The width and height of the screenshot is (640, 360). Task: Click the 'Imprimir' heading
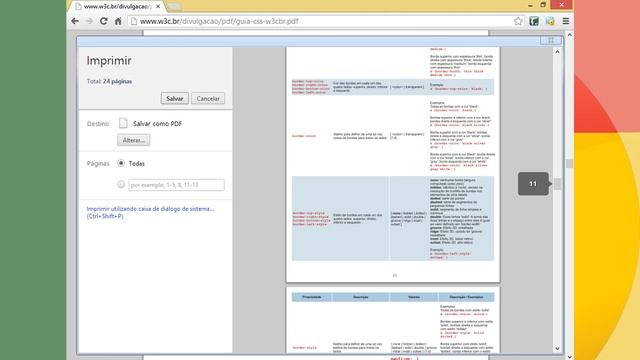coord(109,60)
